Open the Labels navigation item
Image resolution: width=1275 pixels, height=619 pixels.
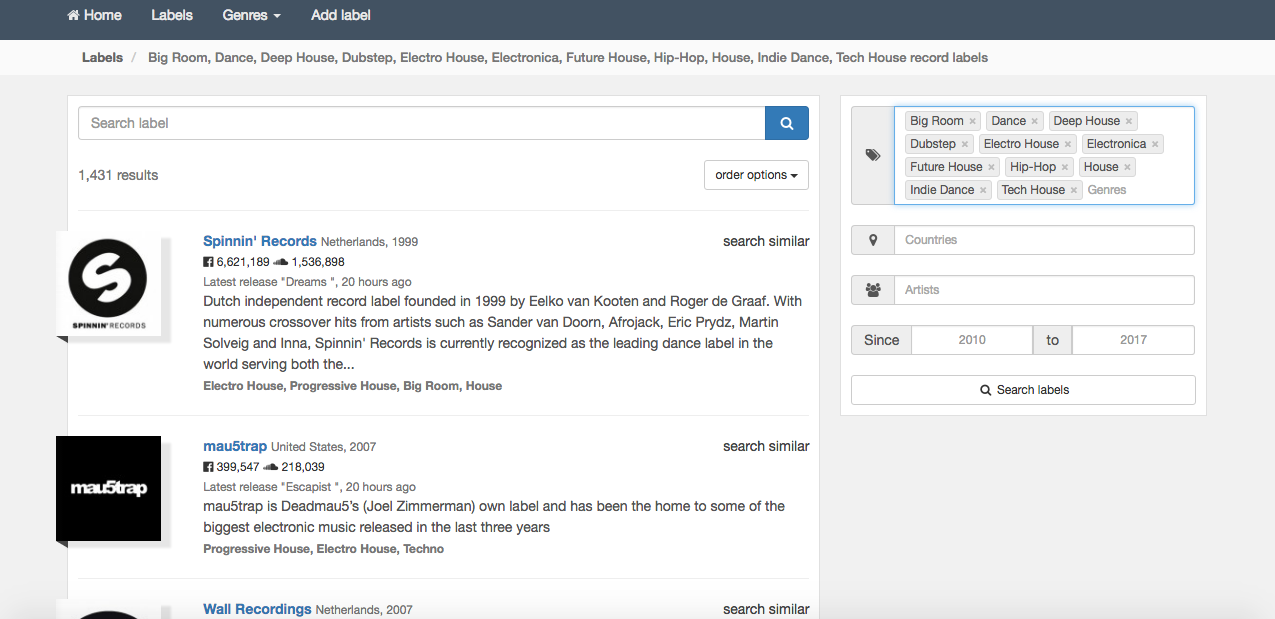tap(172, 15)
